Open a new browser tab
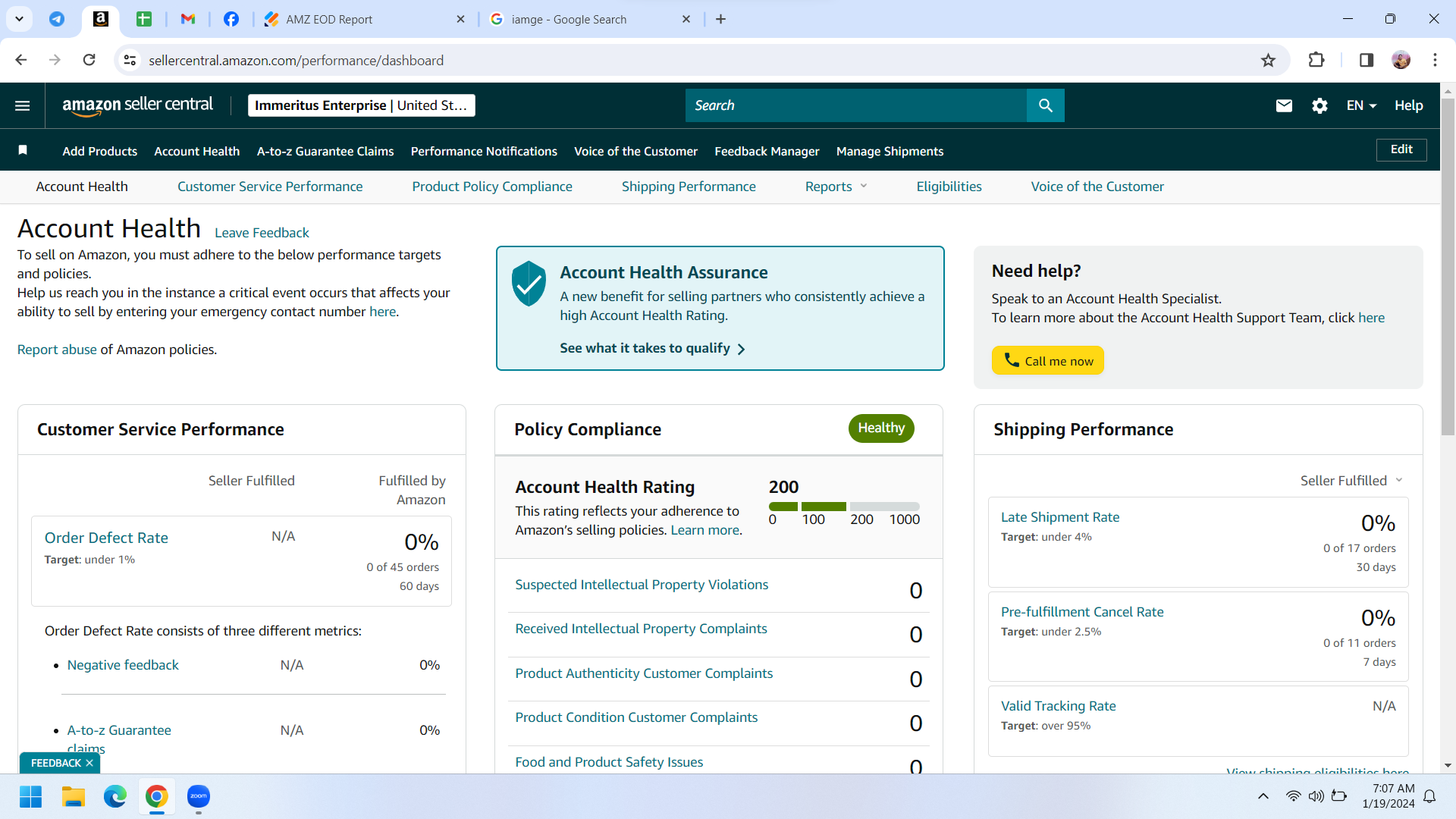1456x819 pixels. pos(720,19)
